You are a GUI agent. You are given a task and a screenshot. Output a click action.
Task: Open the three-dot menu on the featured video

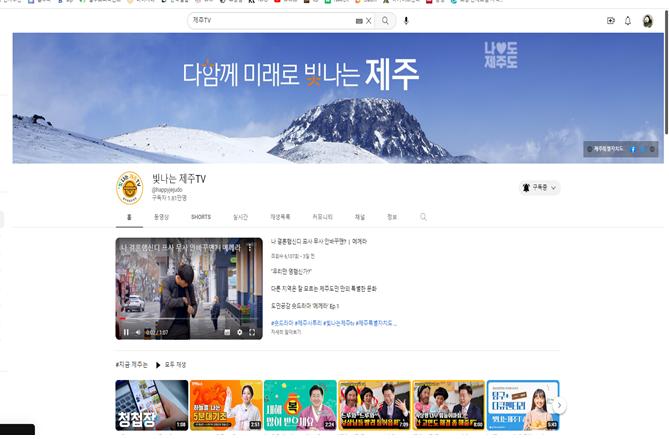[x=250, y=247]
